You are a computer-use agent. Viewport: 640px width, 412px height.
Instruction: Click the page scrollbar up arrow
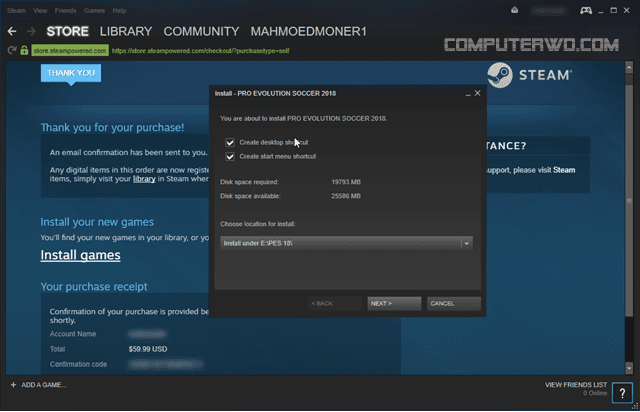[x=629, y=67]
